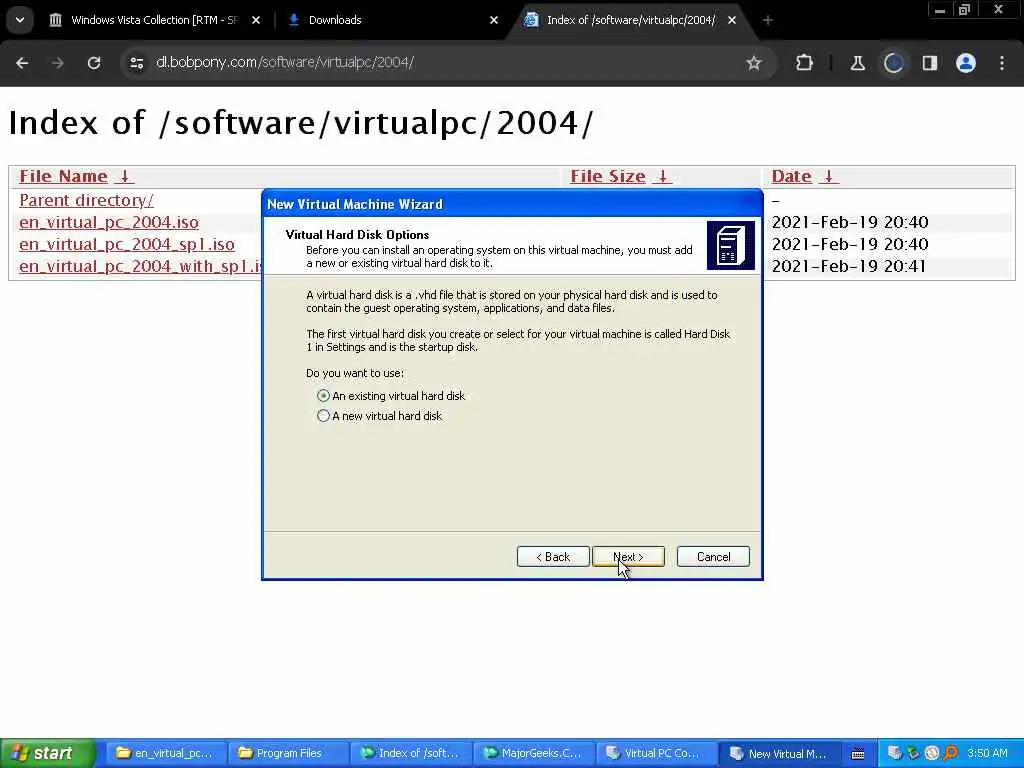Open Chrome labs flask icon
Screen dimensions: 1024x768
click(857, 63)
